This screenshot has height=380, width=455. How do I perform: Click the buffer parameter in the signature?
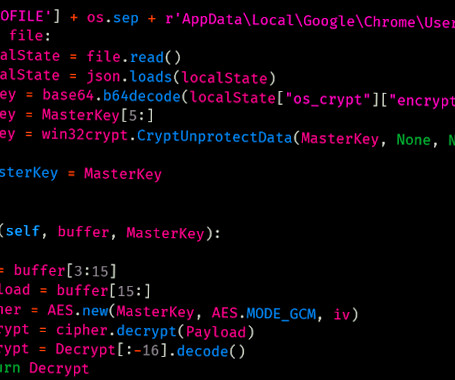tap(83, 232)
